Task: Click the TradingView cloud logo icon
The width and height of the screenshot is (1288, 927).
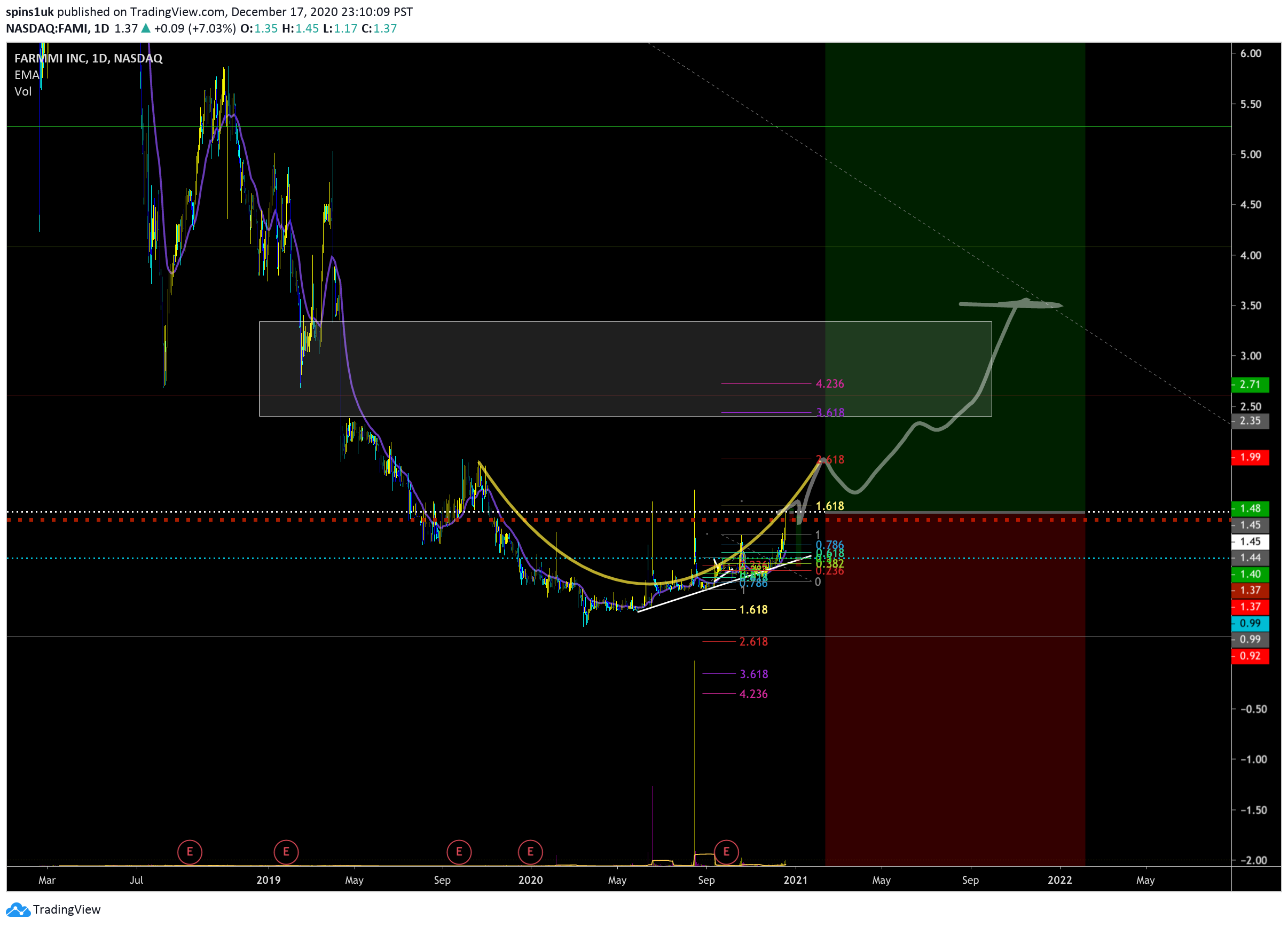Action: tap(18, 909)
